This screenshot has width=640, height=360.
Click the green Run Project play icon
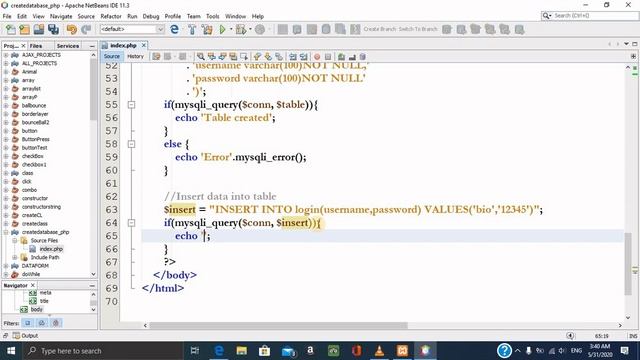(x=222, y=29)
